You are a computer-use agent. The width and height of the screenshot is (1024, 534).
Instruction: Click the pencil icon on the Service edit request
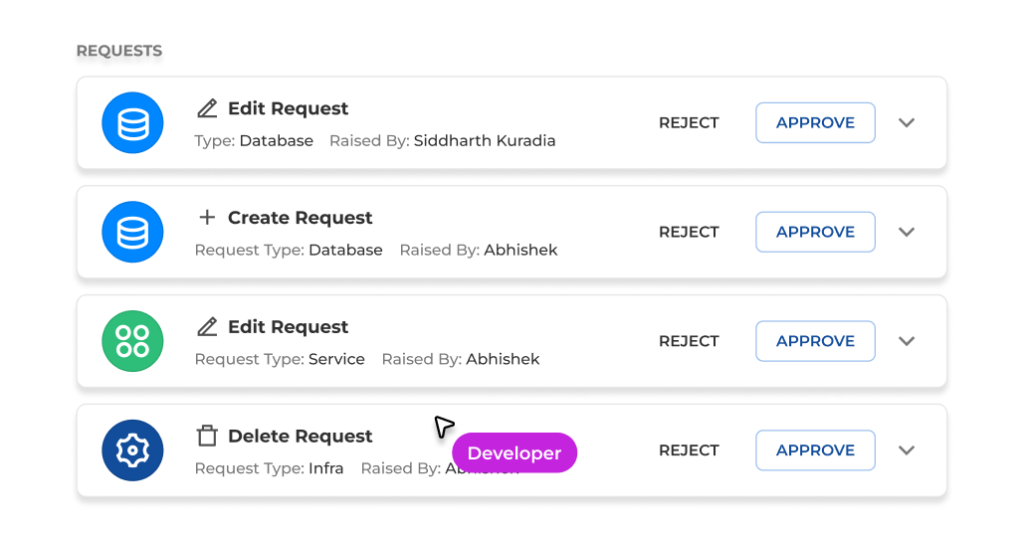207,326
